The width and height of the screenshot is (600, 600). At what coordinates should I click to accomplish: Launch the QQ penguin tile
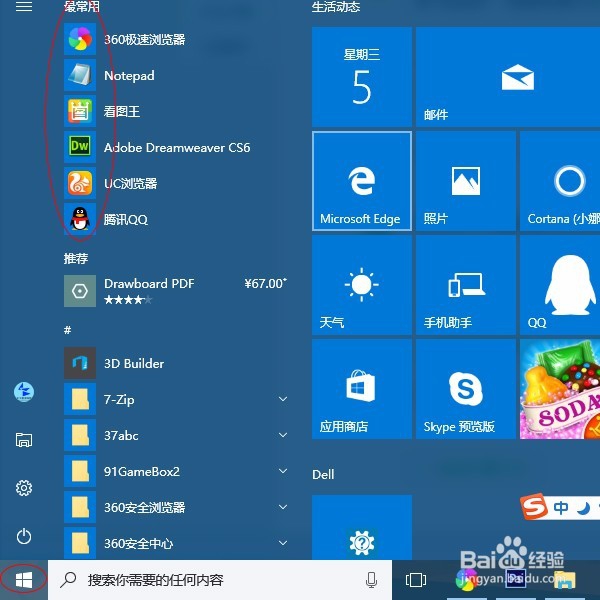coord(560,285)
